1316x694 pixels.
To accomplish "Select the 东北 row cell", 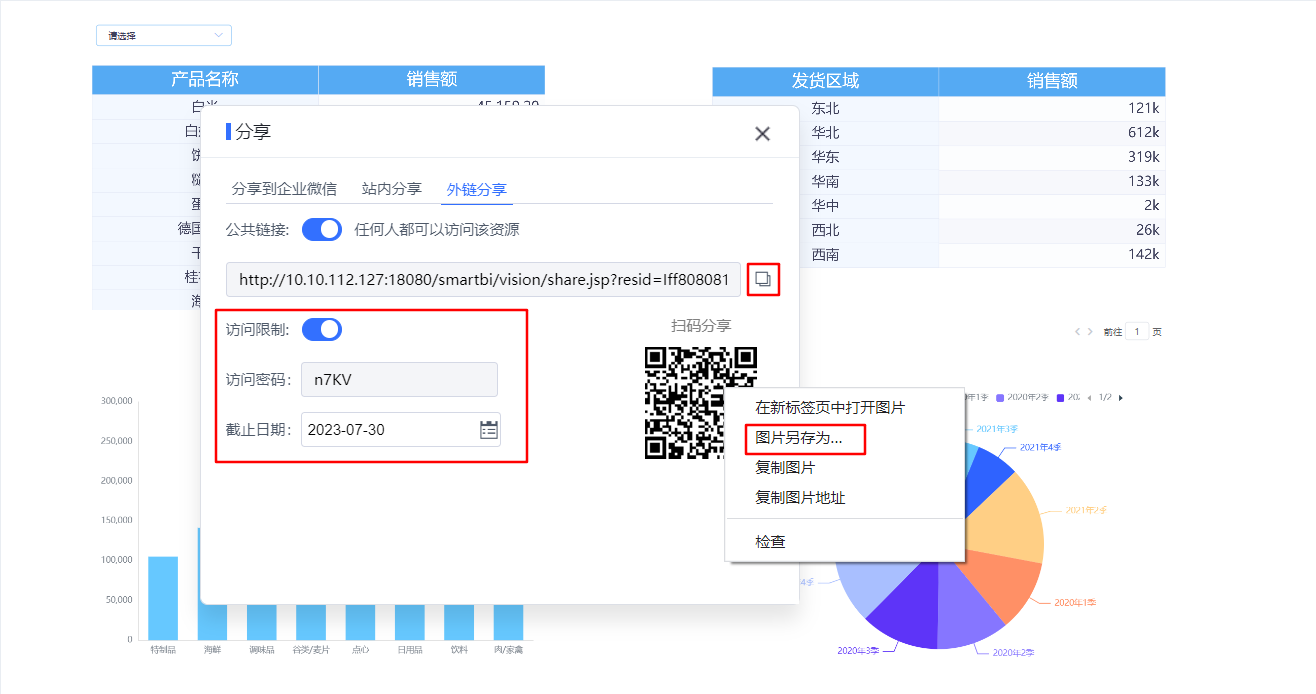I will (826, 108).
